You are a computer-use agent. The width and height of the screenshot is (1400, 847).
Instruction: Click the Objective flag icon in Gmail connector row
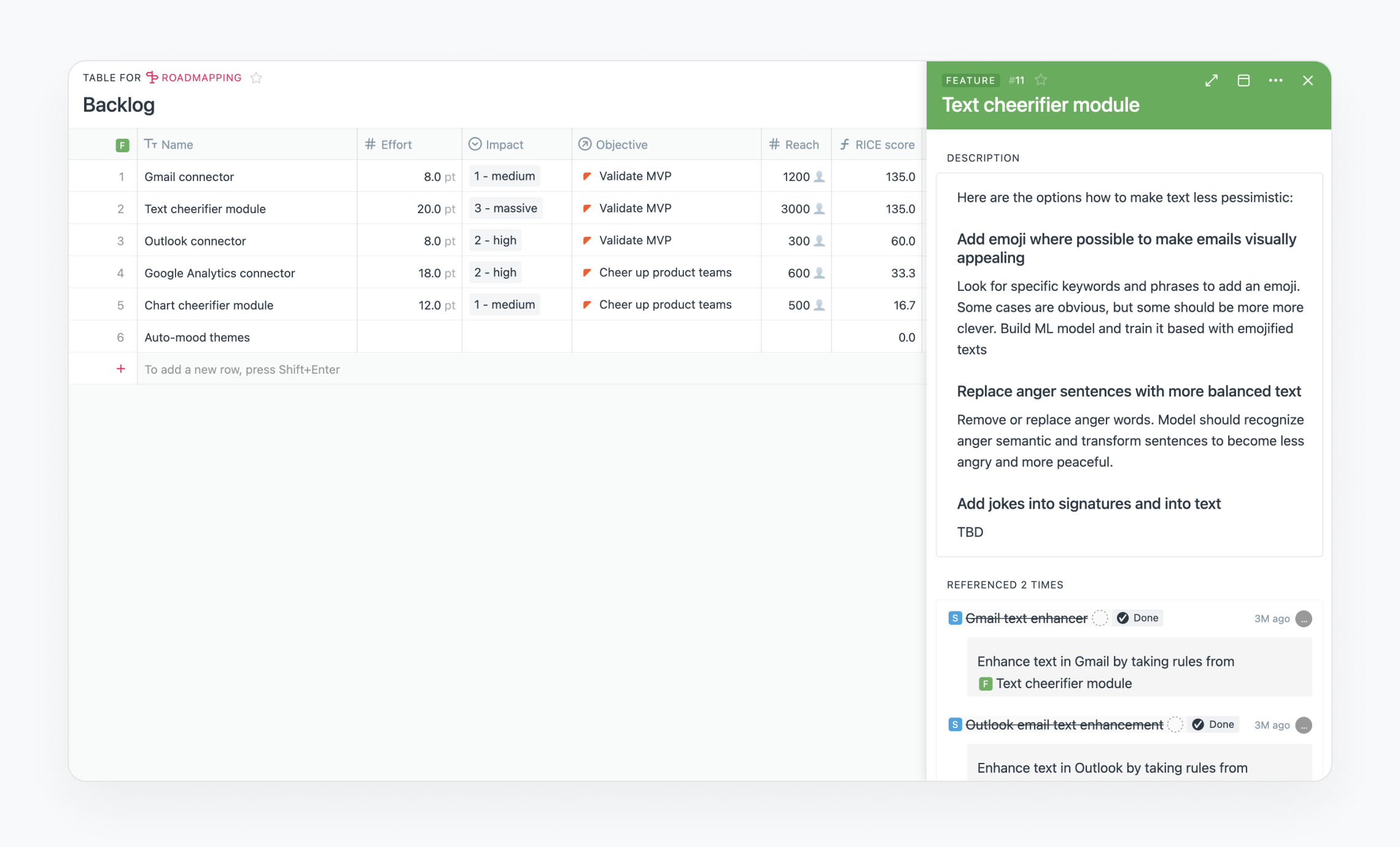tap(587, 176)
